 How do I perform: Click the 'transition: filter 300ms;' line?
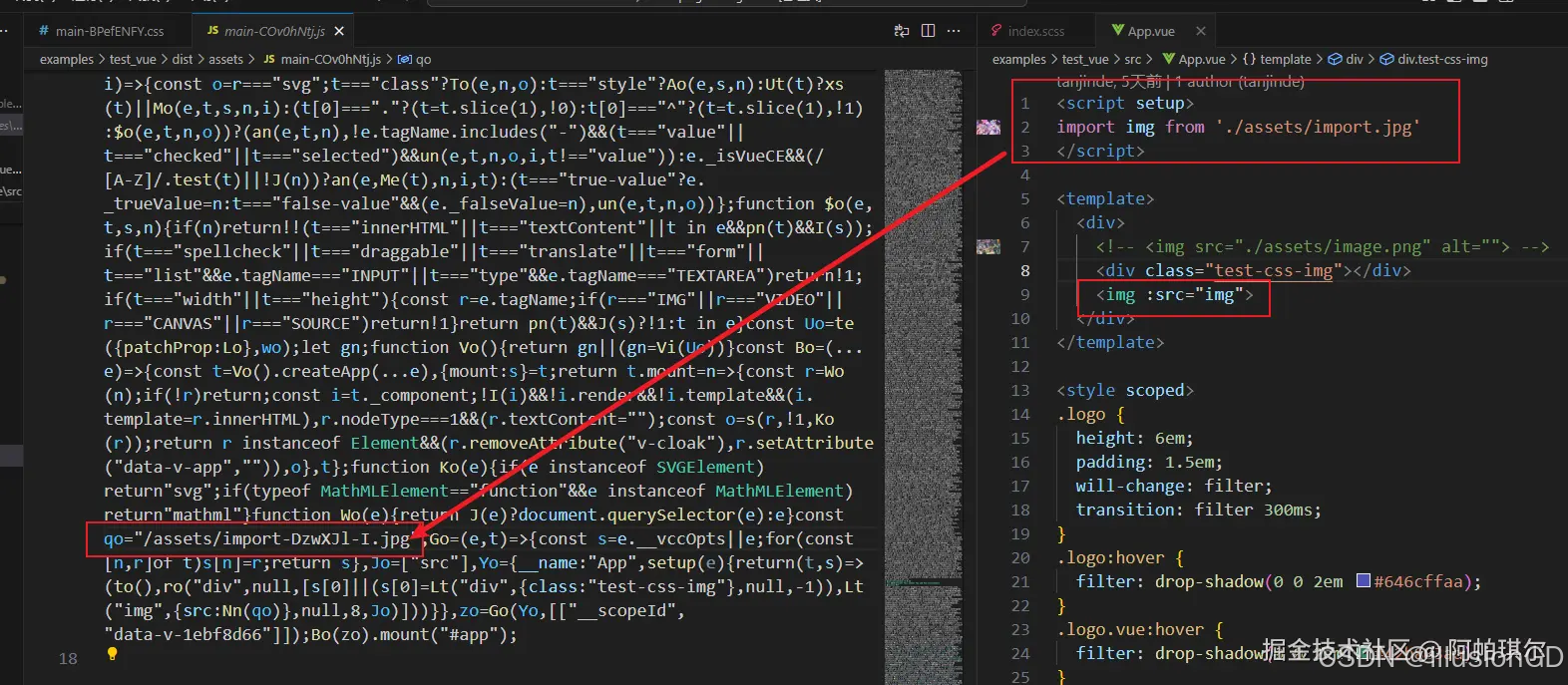coord(1198,510)
